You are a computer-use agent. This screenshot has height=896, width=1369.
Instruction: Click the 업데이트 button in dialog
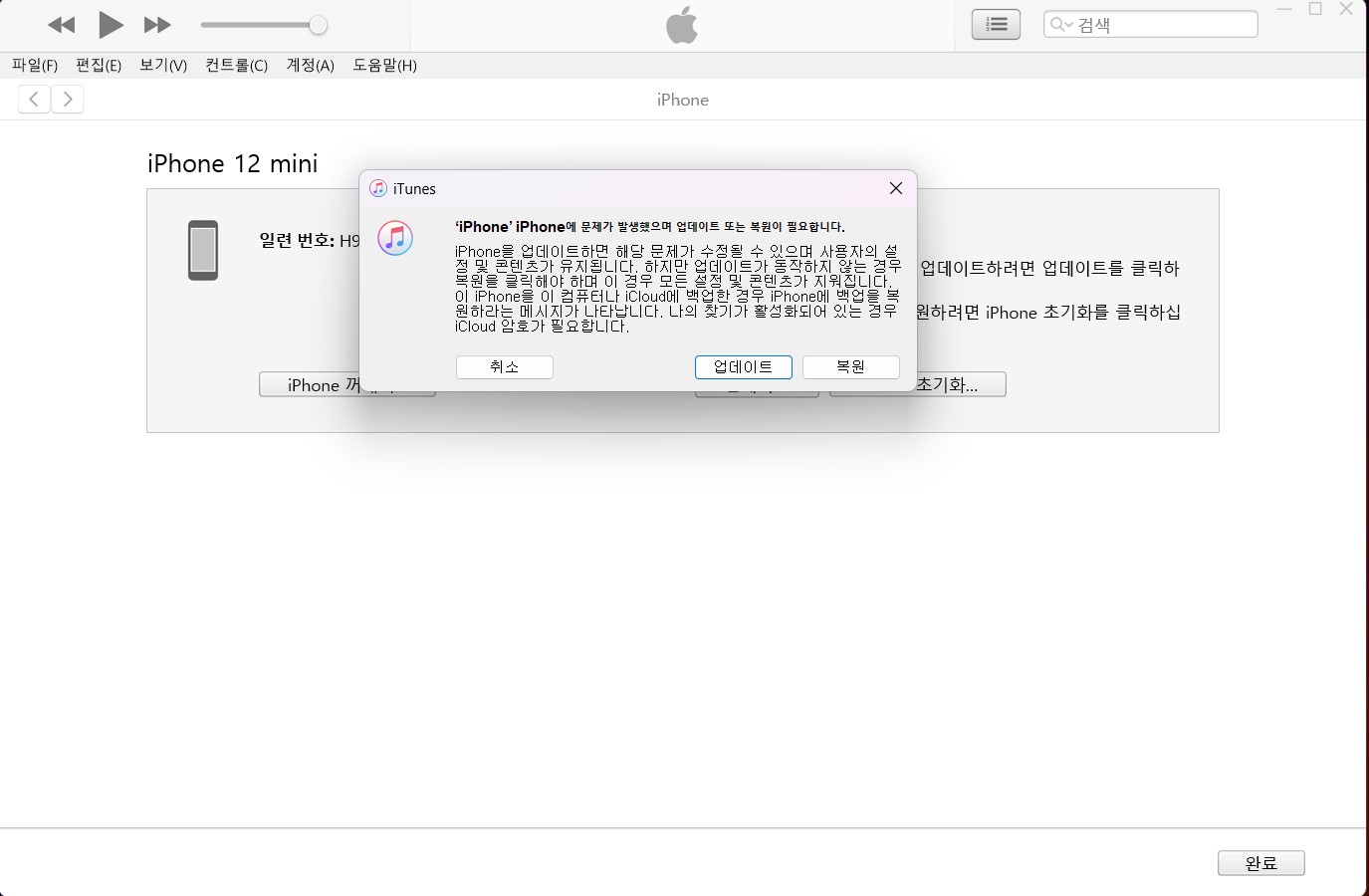[x=744, y=367]
